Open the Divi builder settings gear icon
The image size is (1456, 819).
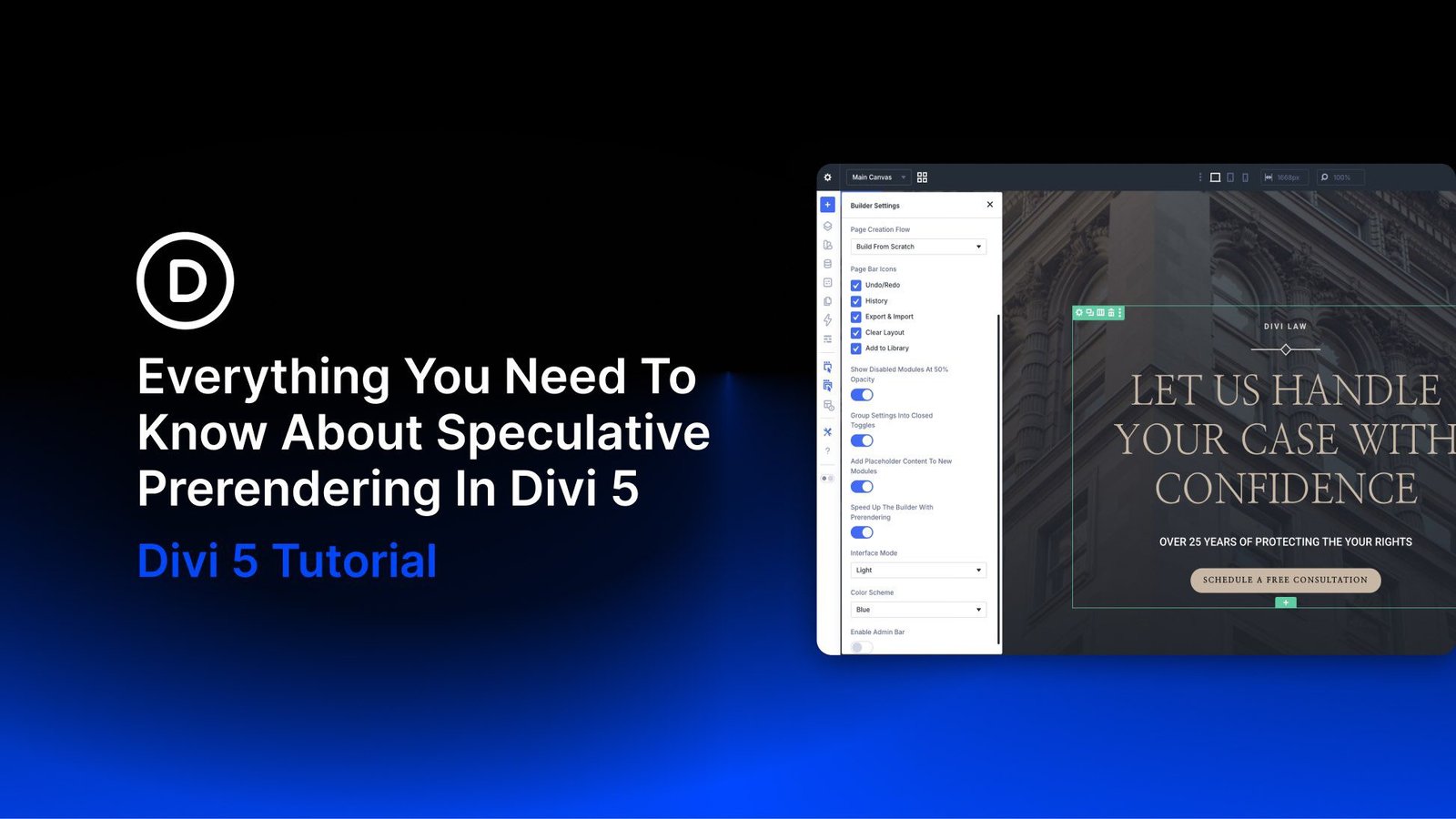(x=827, y=177)
